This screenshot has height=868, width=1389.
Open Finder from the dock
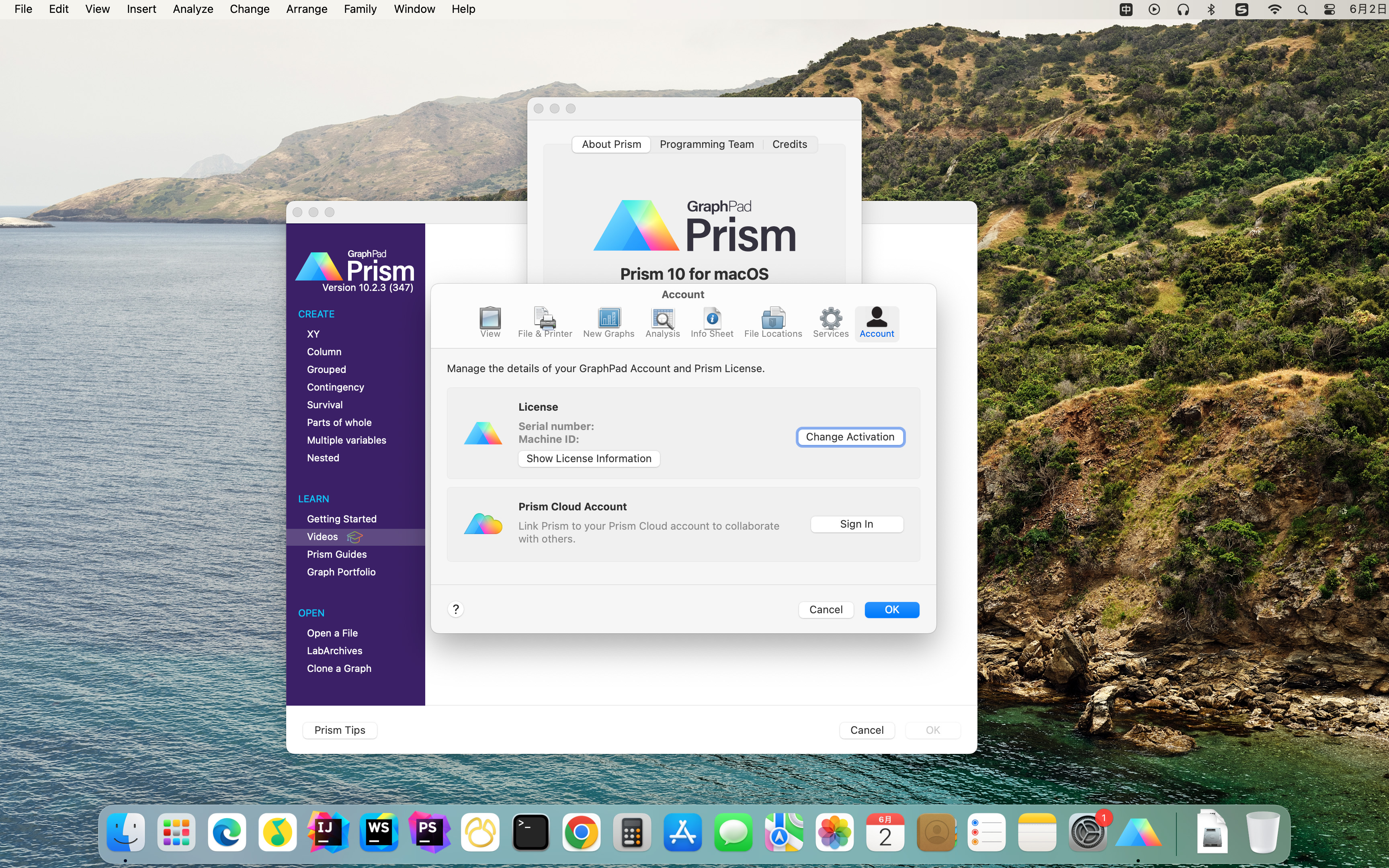point(126,832)
